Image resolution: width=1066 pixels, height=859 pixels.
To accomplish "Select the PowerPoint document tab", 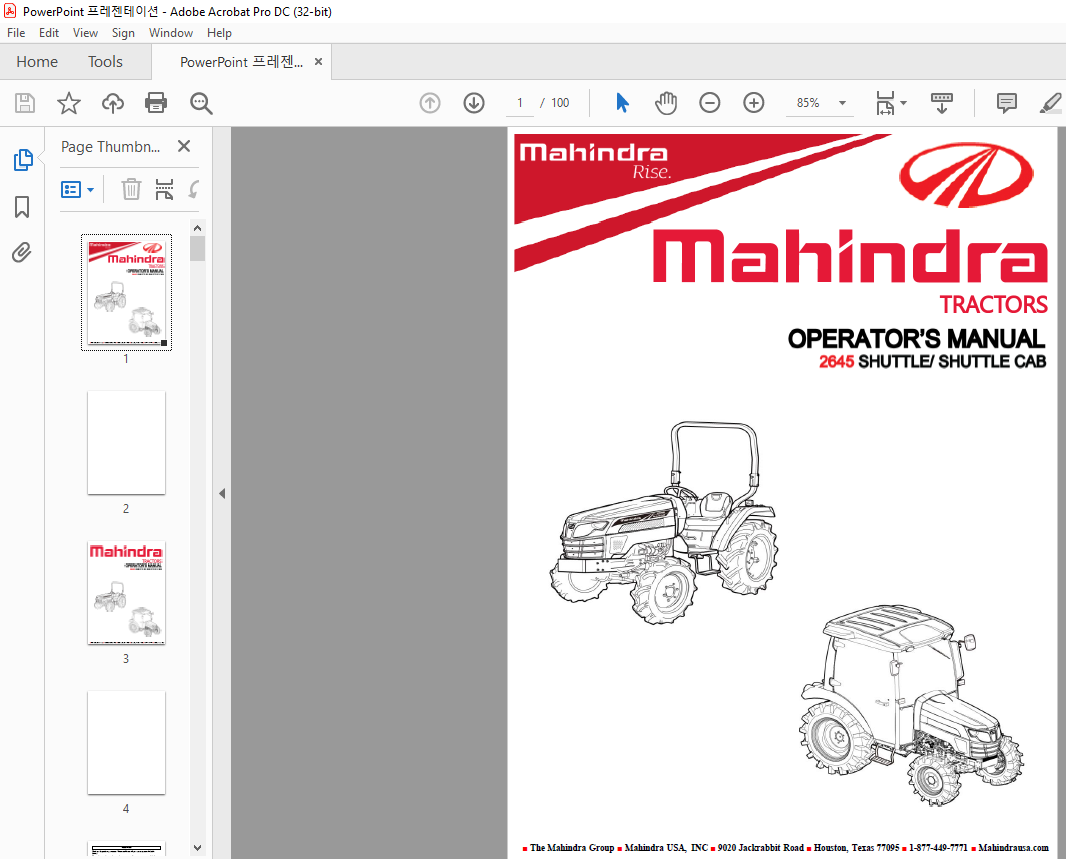I will point(241,62).
